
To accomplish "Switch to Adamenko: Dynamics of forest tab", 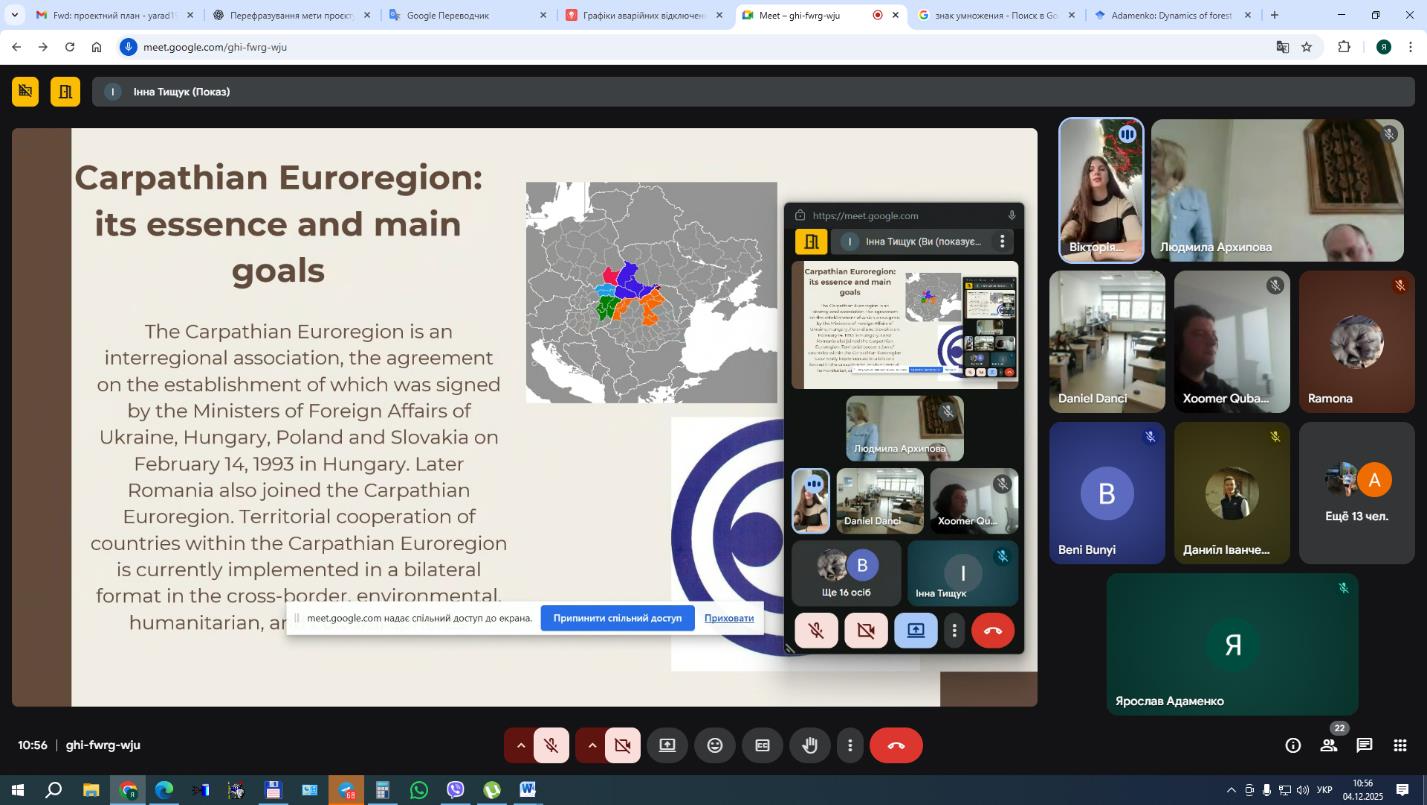I will coord(1170,16).
